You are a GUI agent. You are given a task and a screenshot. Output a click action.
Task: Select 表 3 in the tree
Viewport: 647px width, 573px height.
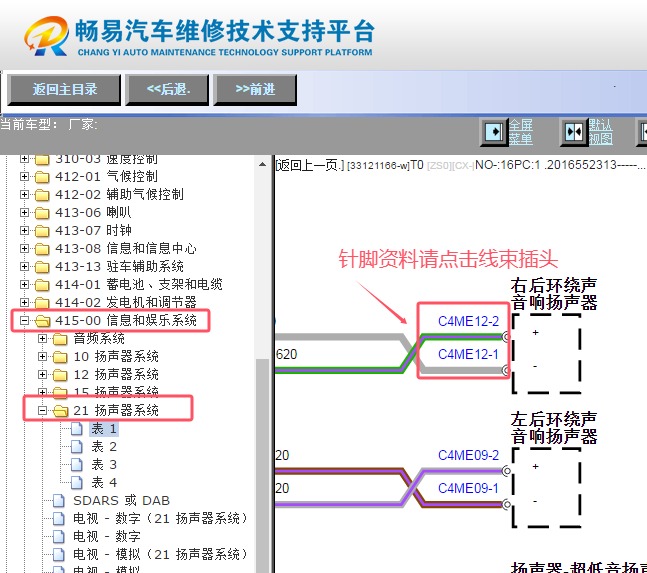tap(104, 465)
